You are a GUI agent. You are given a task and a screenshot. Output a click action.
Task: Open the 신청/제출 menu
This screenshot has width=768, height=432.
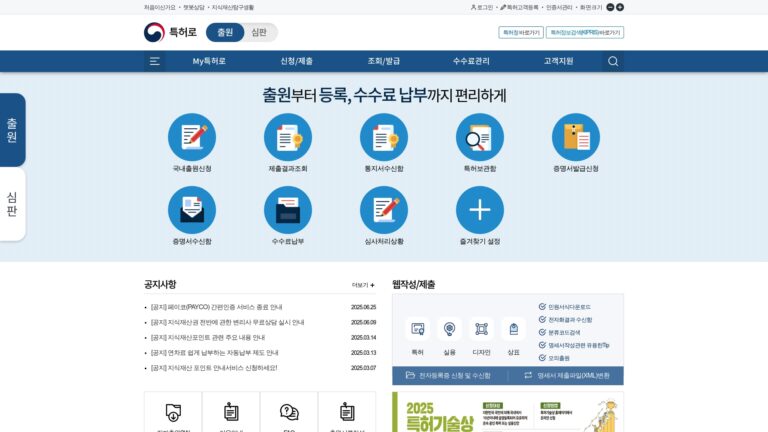[x=296, y=61]
